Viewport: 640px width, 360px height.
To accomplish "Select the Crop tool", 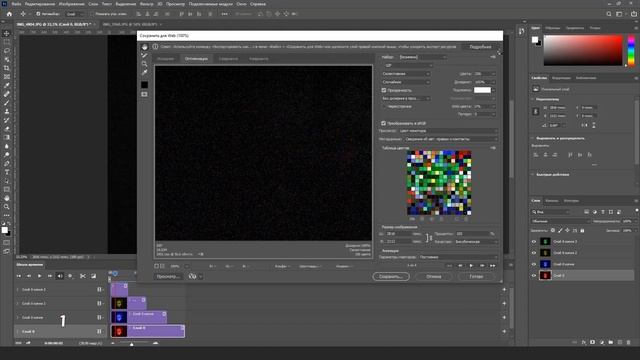I will click(7, 68).
